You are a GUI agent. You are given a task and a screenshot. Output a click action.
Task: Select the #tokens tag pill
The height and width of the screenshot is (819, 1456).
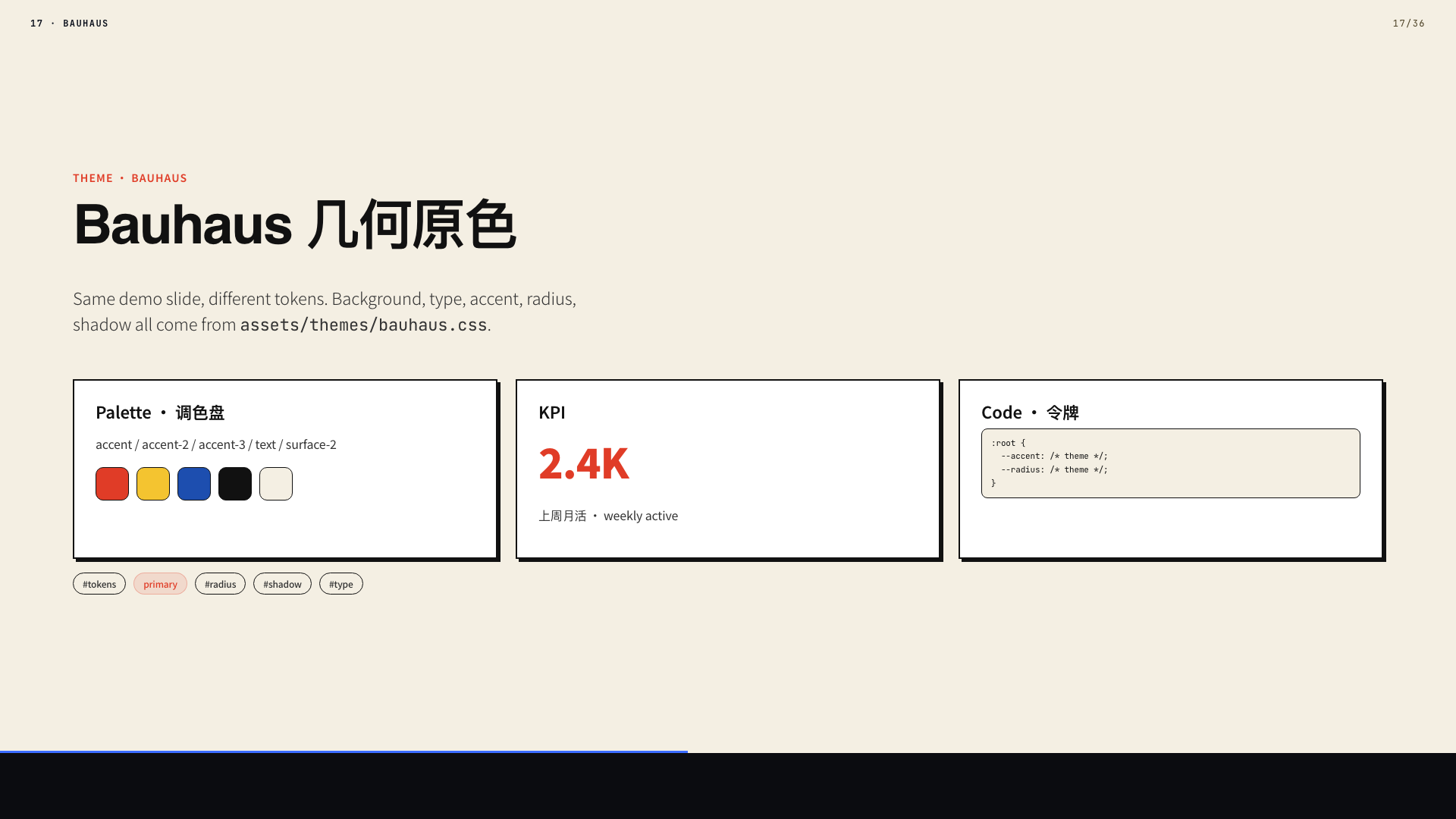[x=99, y=584]
